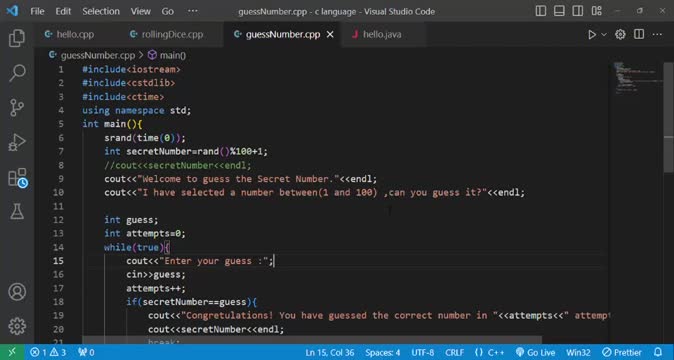Open the Selection menu
This screenshot has height=360, width=674.
pyautogui.click(x=101, y=11)
